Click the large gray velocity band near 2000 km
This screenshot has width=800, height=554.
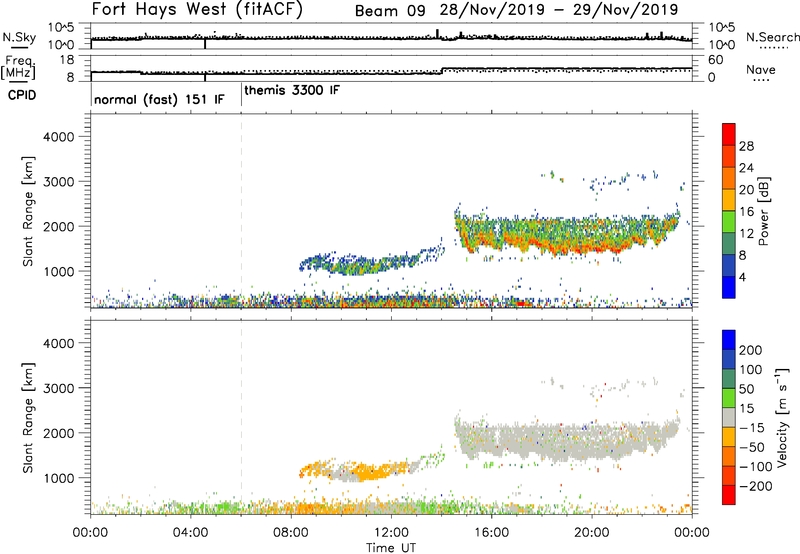coord(566,439)
